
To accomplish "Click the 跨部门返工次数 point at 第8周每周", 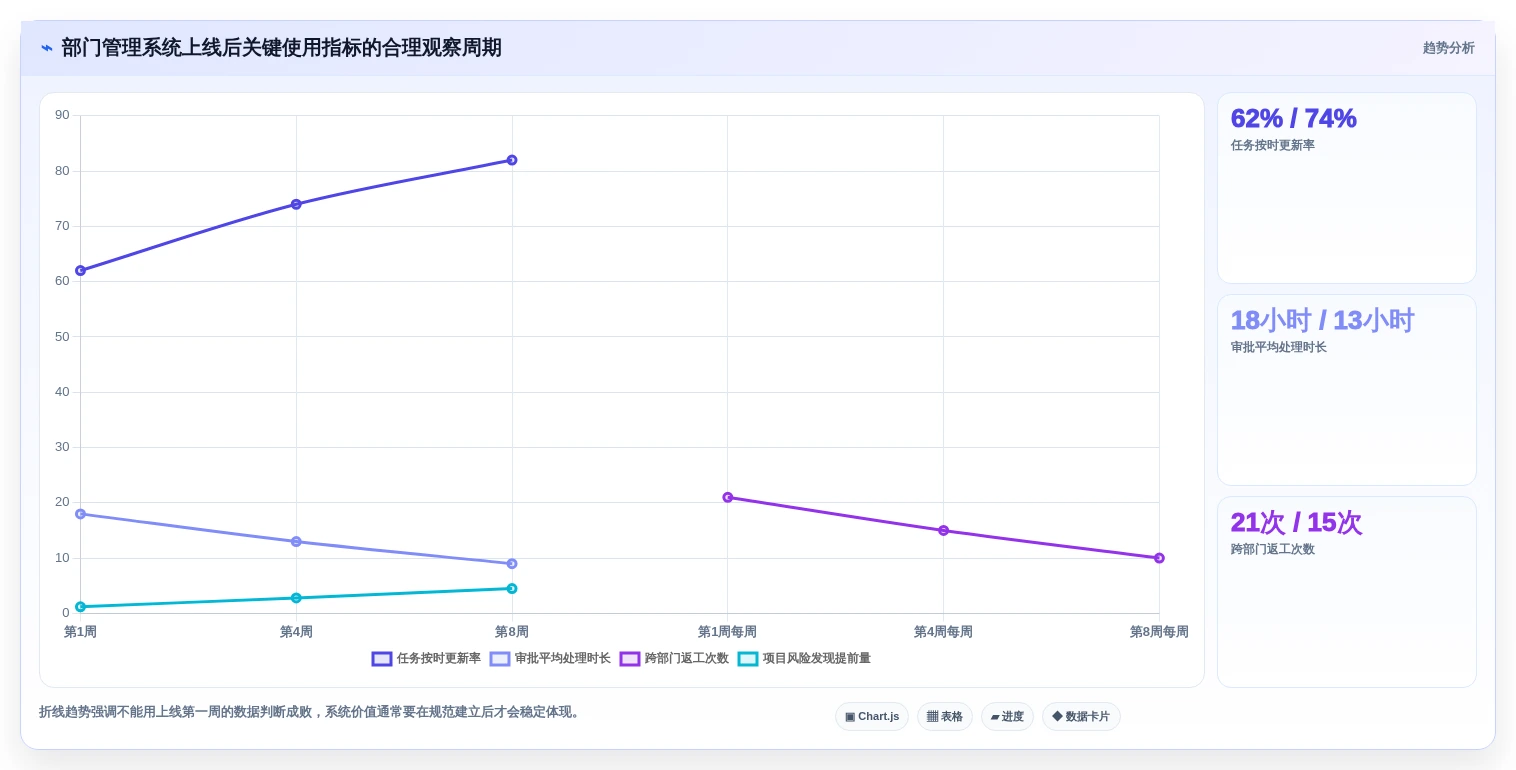I will 1159,558.
